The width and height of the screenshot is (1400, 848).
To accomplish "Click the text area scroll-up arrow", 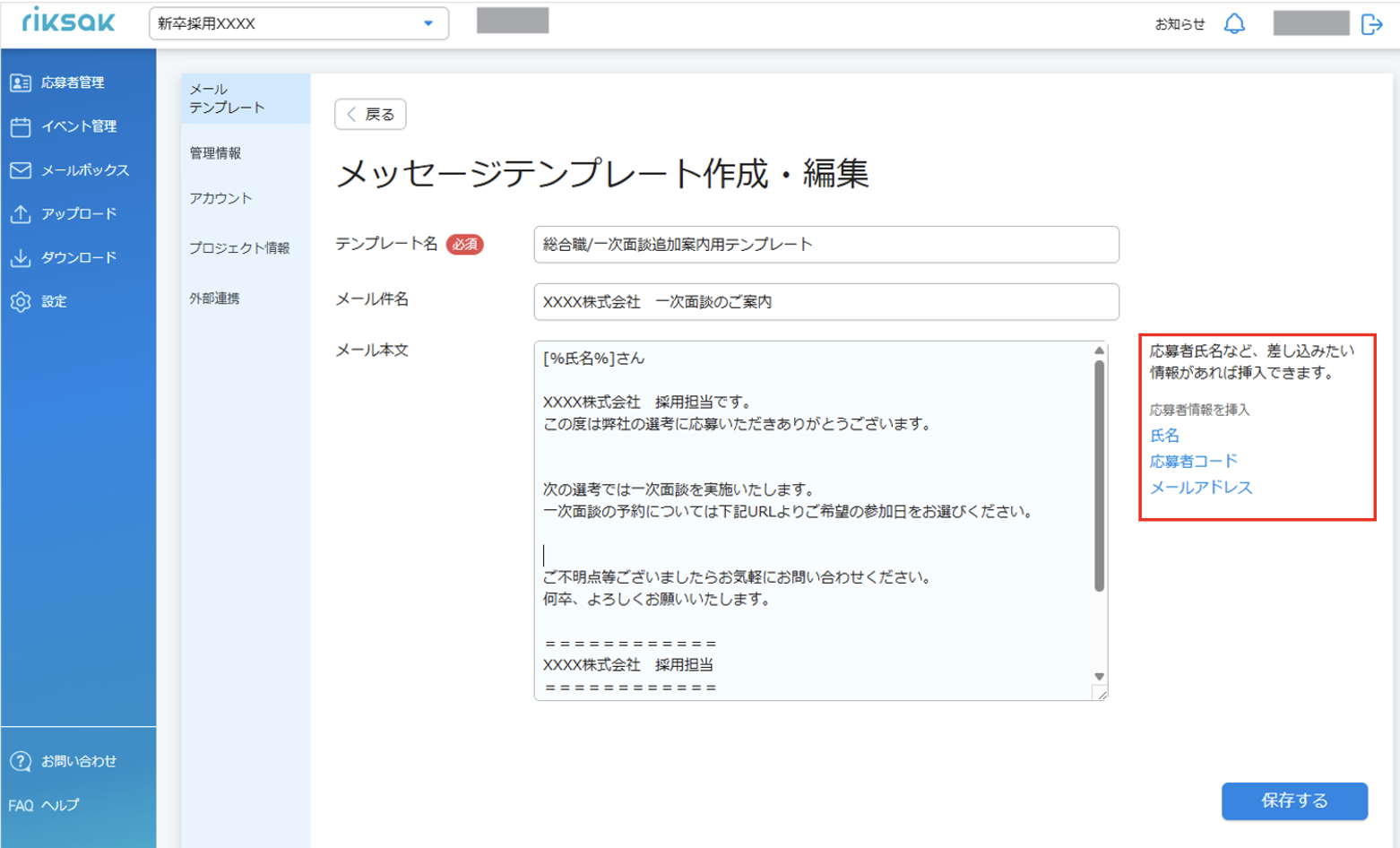I will pyautogui.click(x=1100, y=350).
